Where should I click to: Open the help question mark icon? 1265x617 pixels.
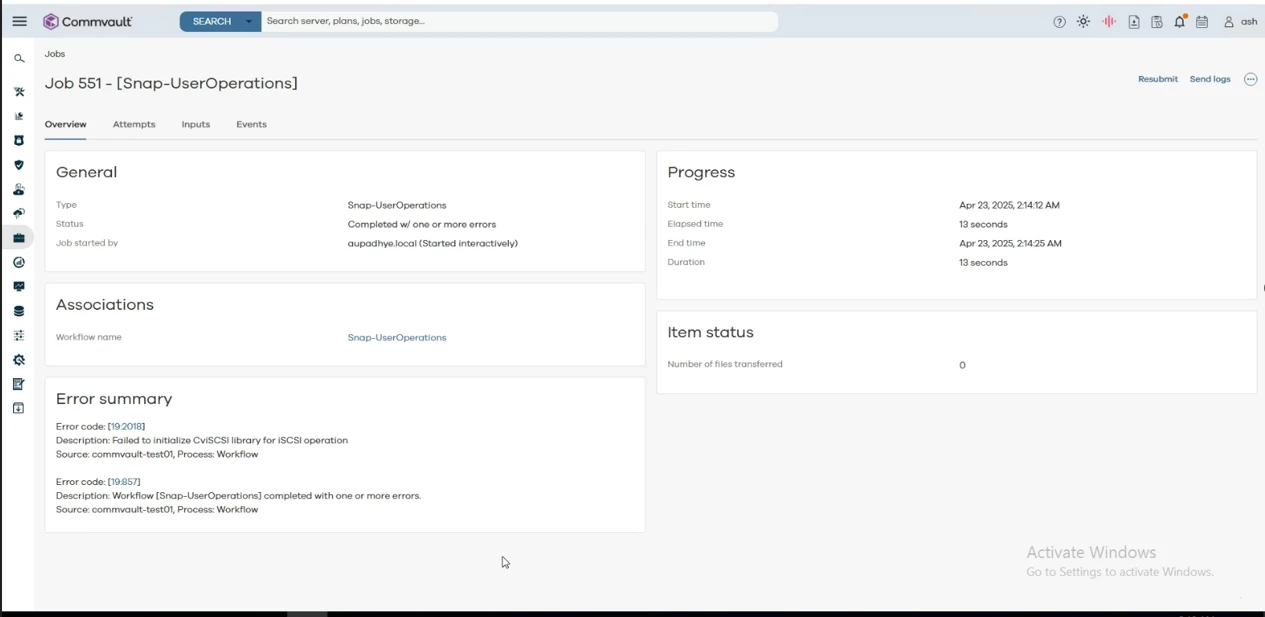coord(1059,22)
